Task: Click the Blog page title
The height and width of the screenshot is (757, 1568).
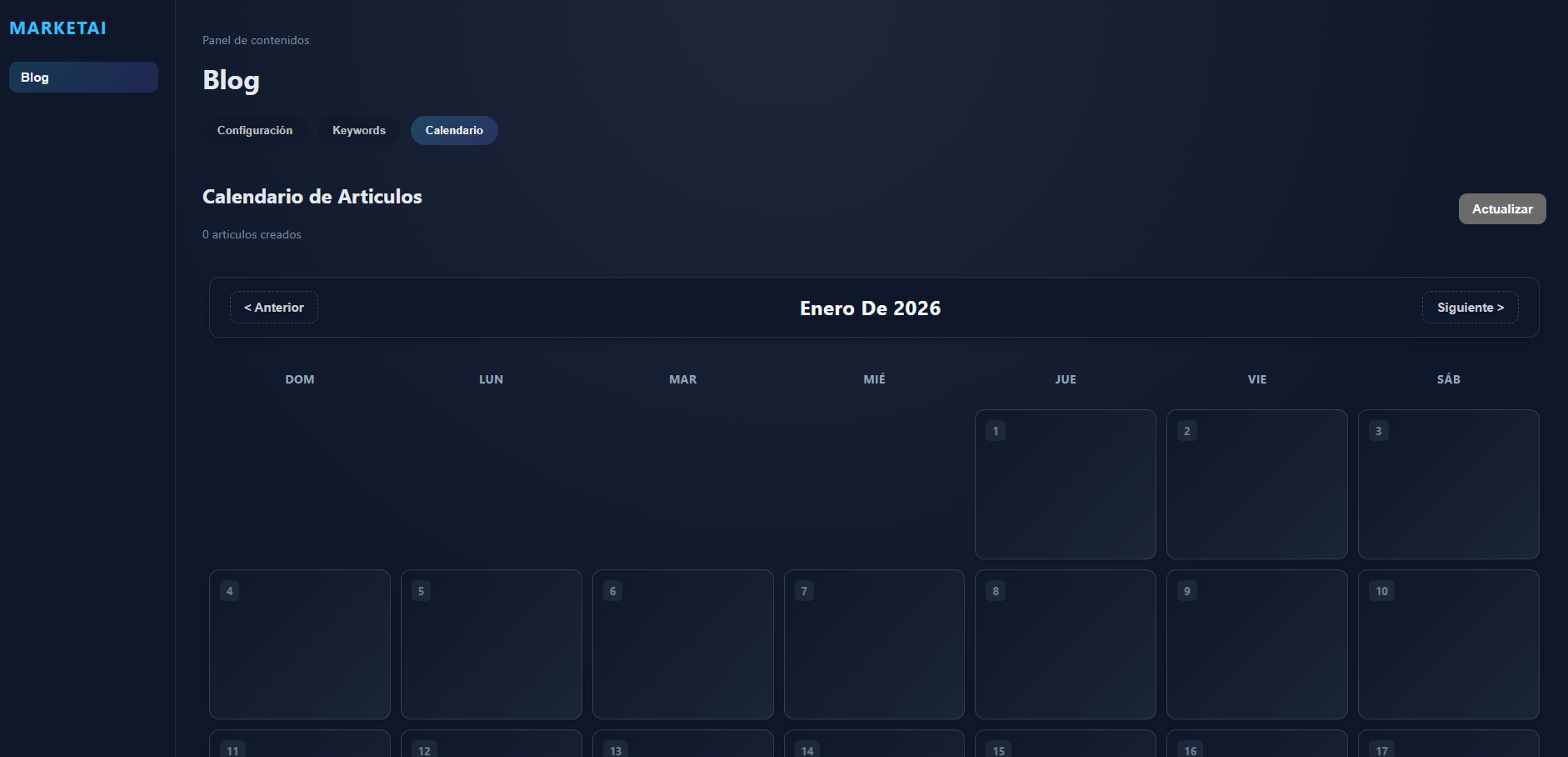Action: (x=231, y=80)
